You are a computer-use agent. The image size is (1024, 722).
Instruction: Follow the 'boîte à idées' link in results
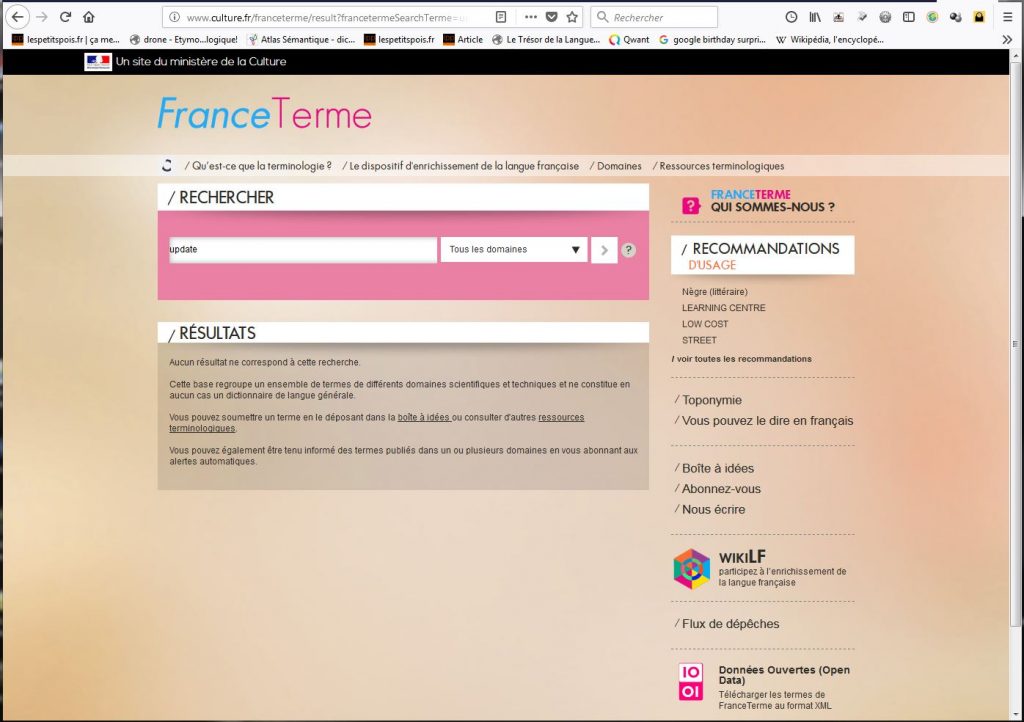point(423,417)
